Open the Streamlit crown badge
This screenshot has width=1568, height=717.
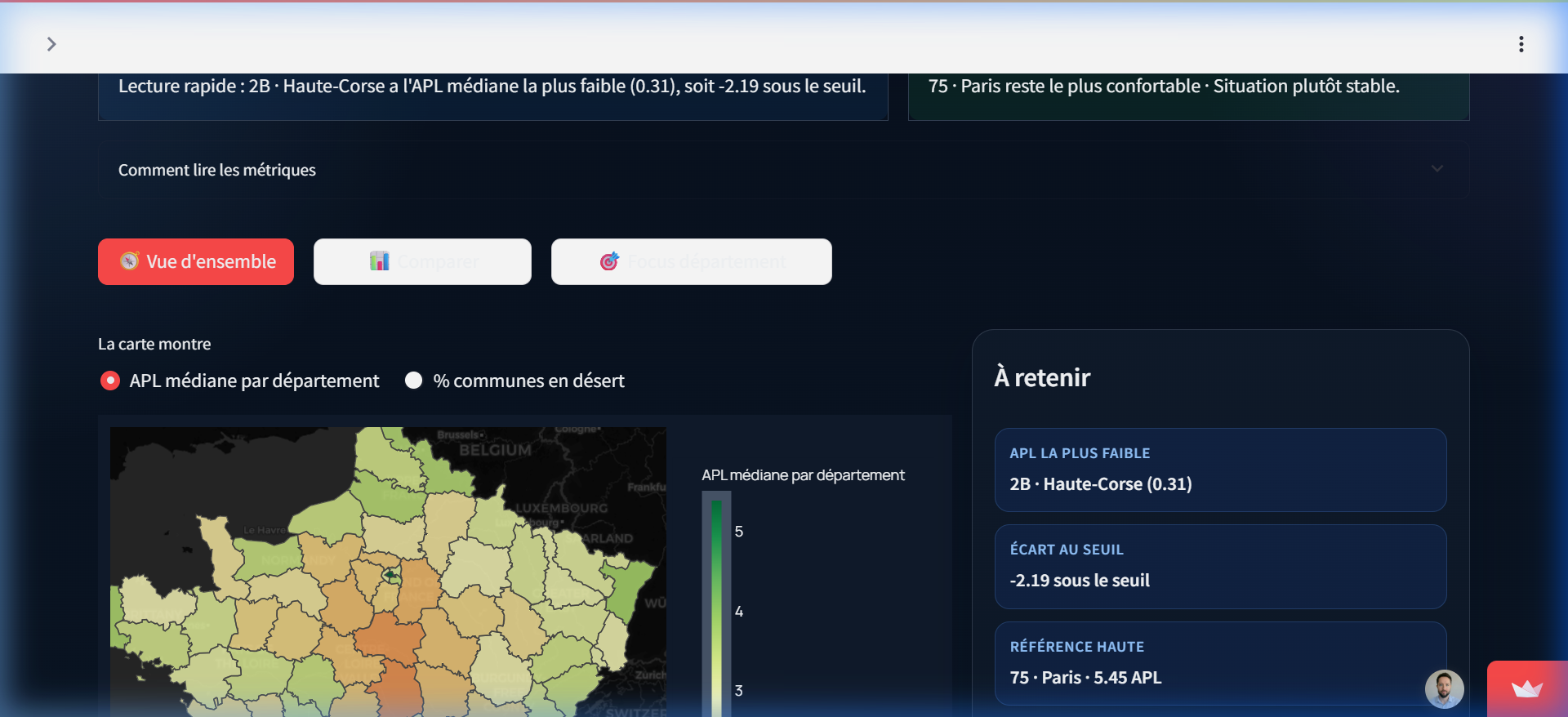point(1526,689)
